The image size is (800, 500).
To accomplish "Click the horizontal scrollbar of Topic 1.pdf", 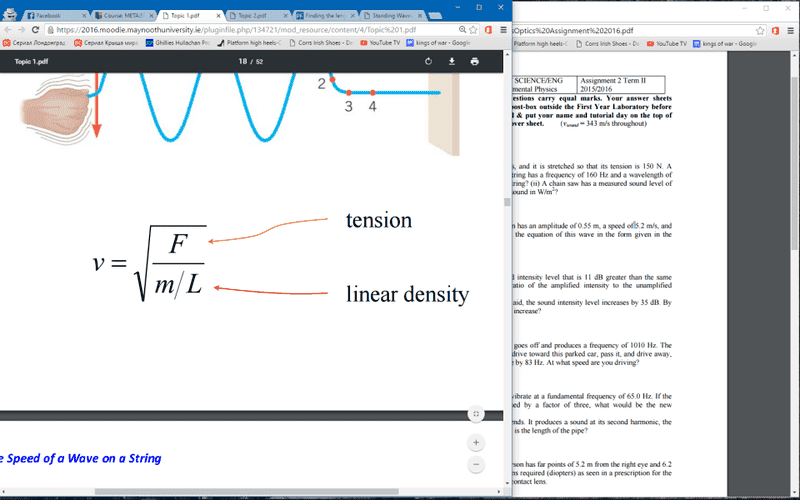I will [246, 492].
